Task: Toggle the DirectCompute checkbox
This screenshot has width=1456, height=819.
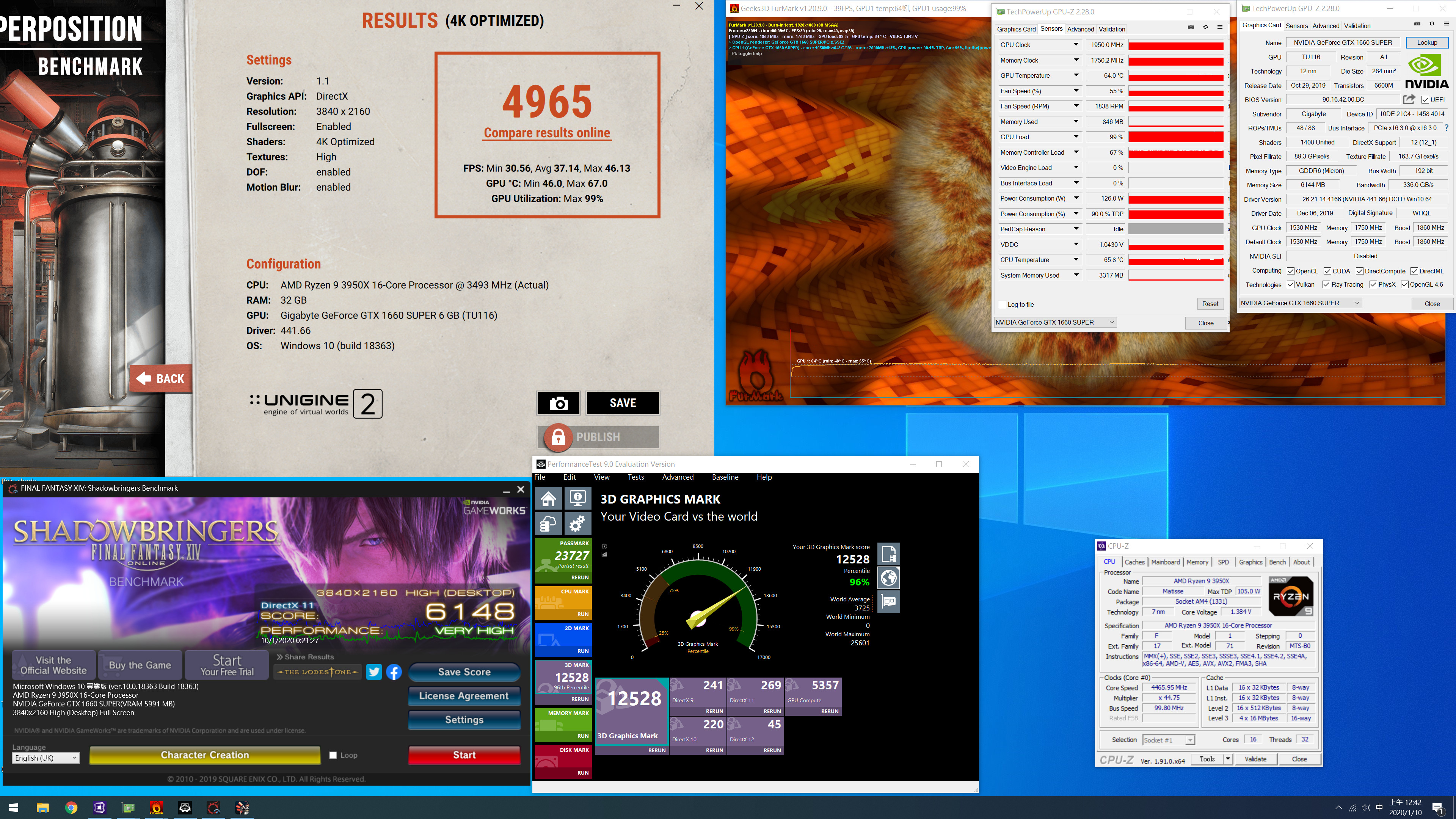Action: click(x=1359, y=271)
